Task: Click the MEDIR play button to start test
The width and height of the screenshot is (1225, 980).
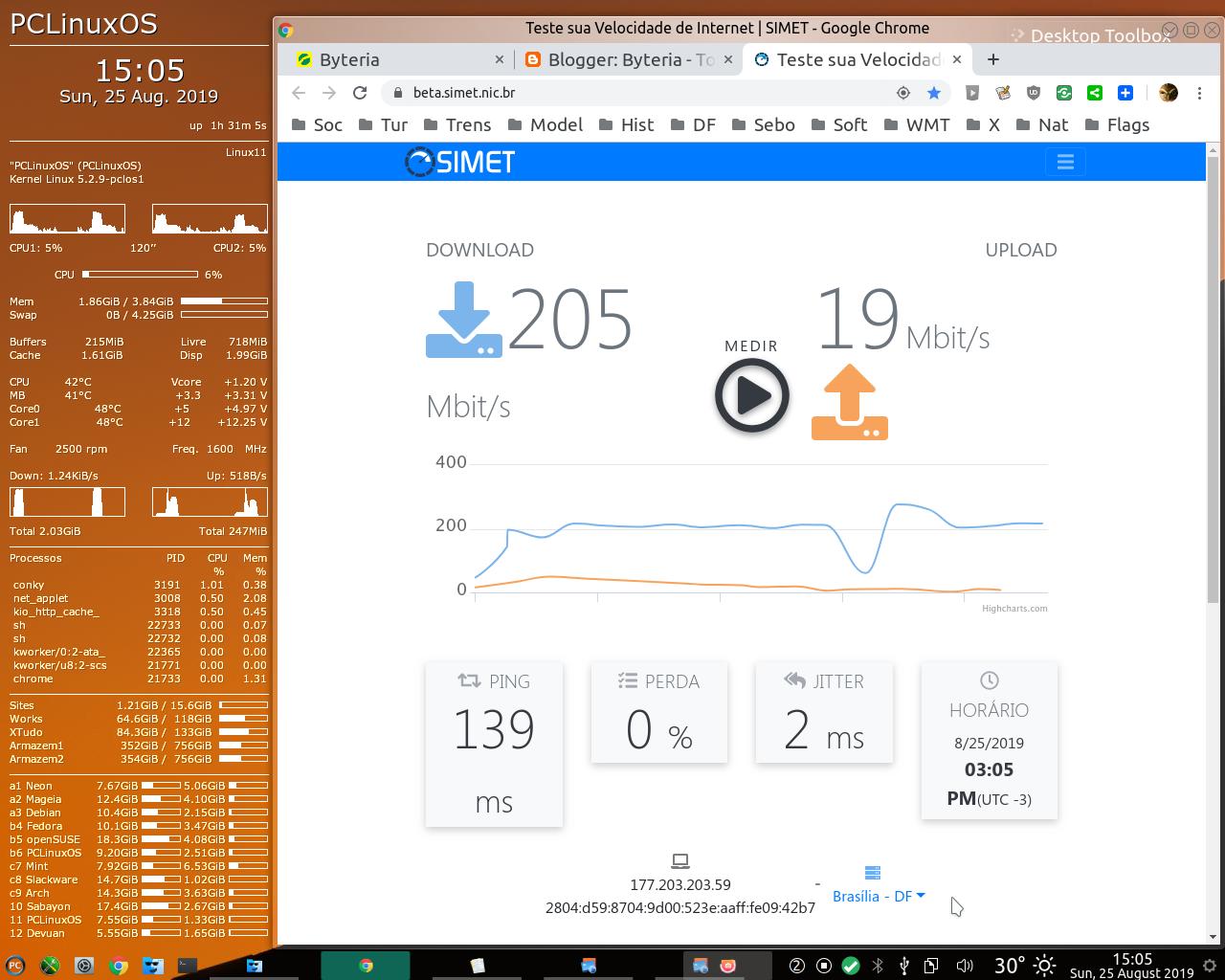Action: click(751, 394)
